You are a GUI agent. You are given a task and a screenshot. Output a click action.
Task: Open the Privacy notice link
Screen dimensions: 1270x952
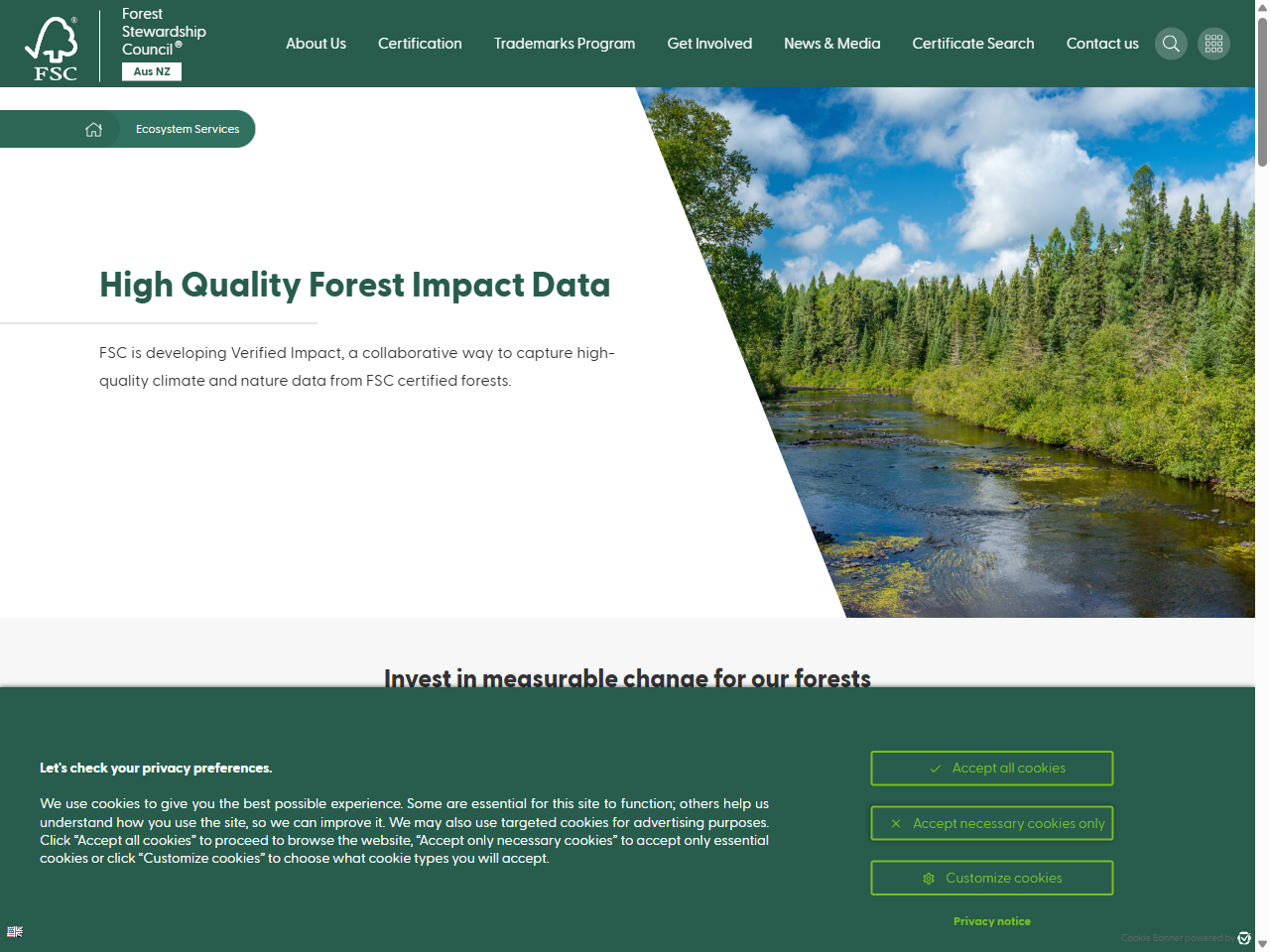tap(991, 921)
